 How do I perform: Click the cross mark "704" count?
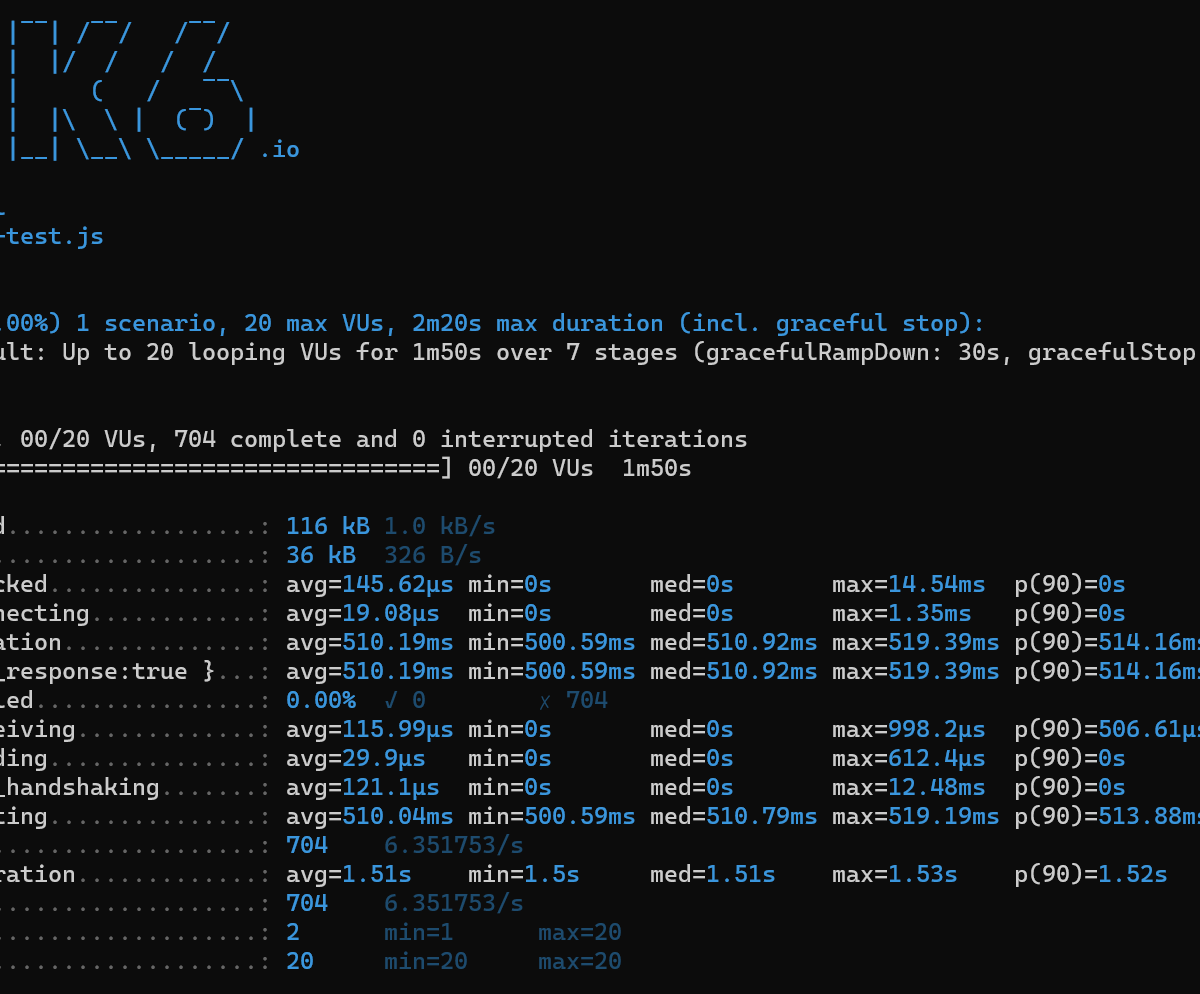click(x=586, y=700)
